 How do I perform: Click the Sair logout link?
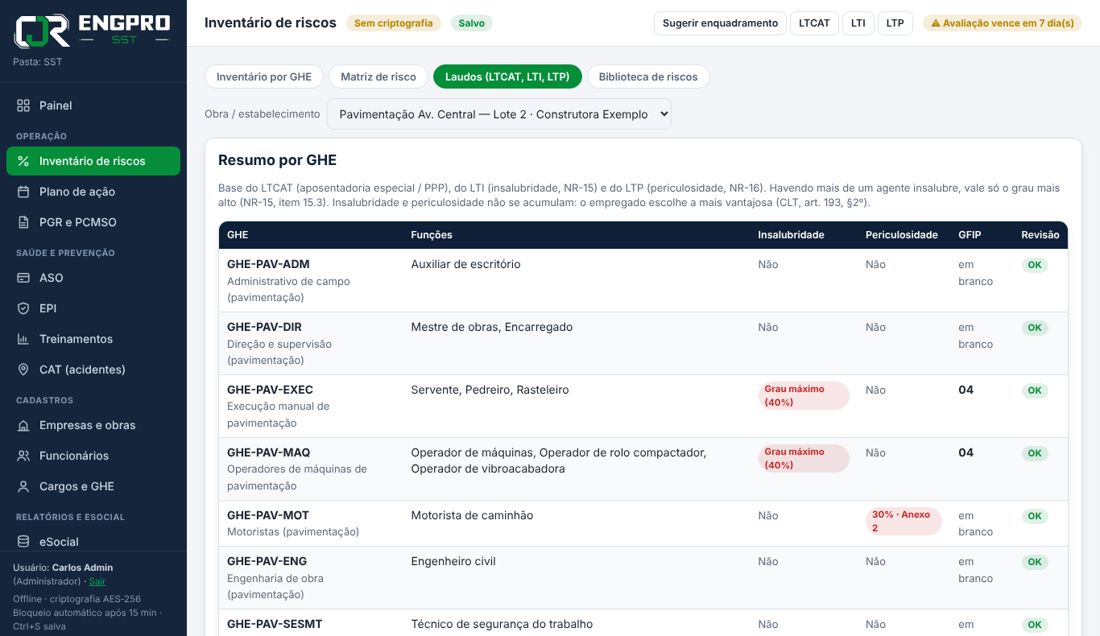[x=97, y=581]
